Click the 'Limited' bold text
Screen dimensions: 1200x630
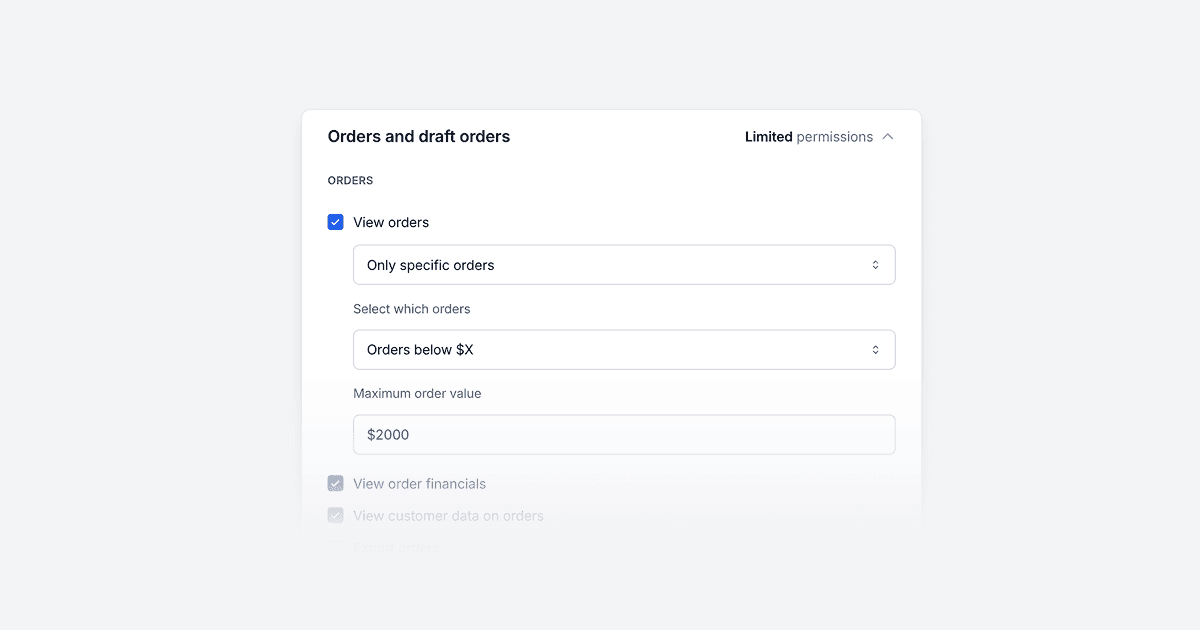tap(768, 136)
